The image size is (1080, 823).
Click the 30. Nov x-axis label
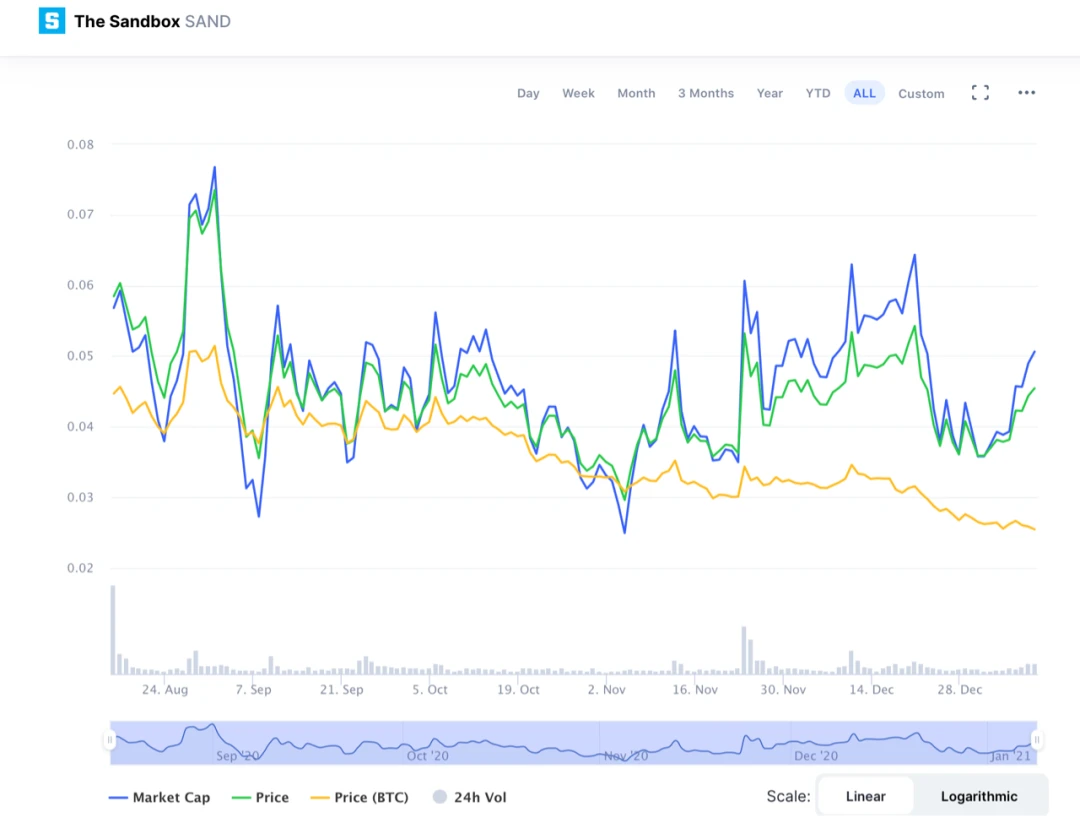pyautogui.click(x=783, y=689)
